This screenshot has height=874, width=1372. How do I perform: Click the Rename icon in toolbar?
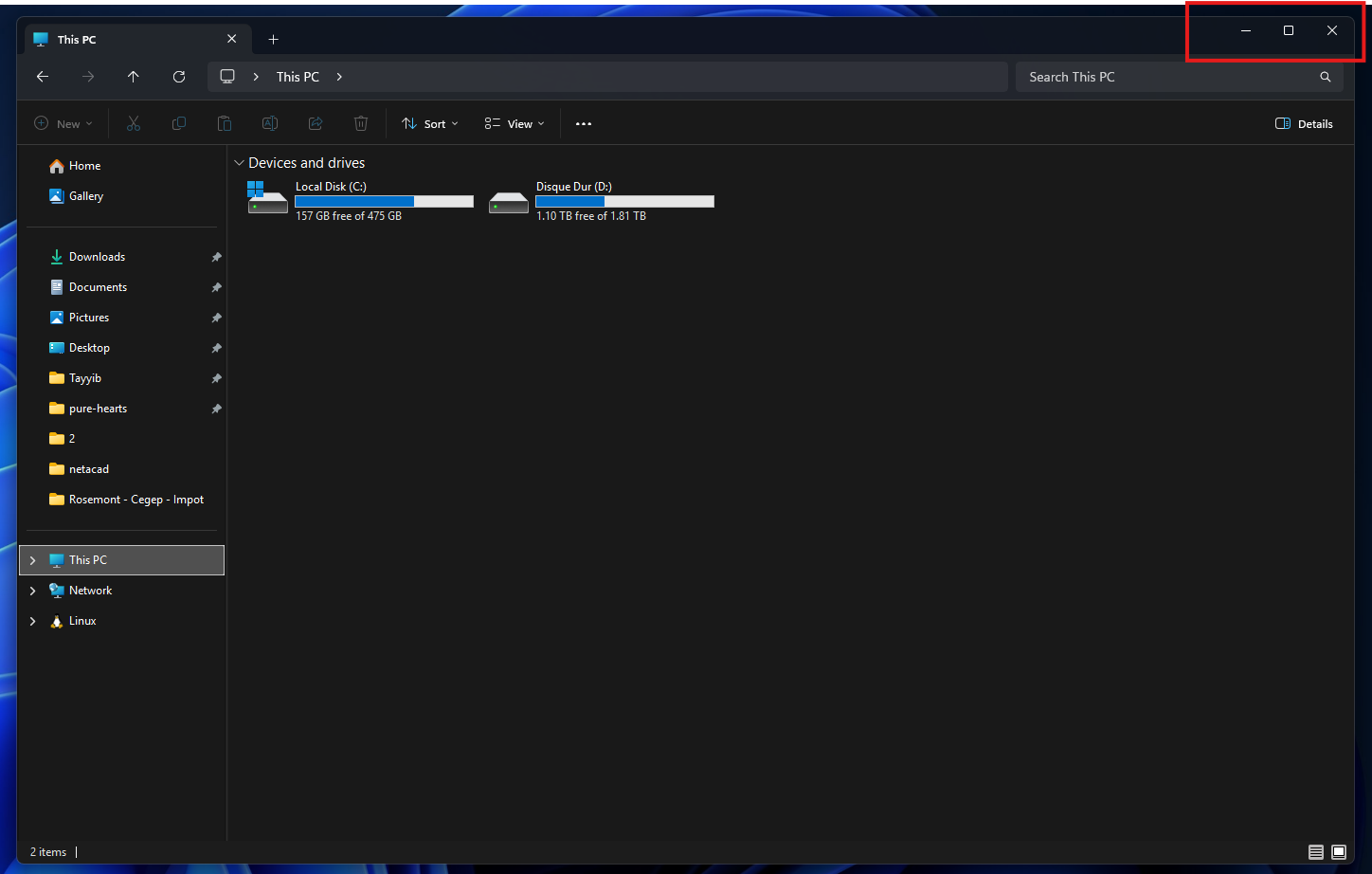[x=270, y=123]
